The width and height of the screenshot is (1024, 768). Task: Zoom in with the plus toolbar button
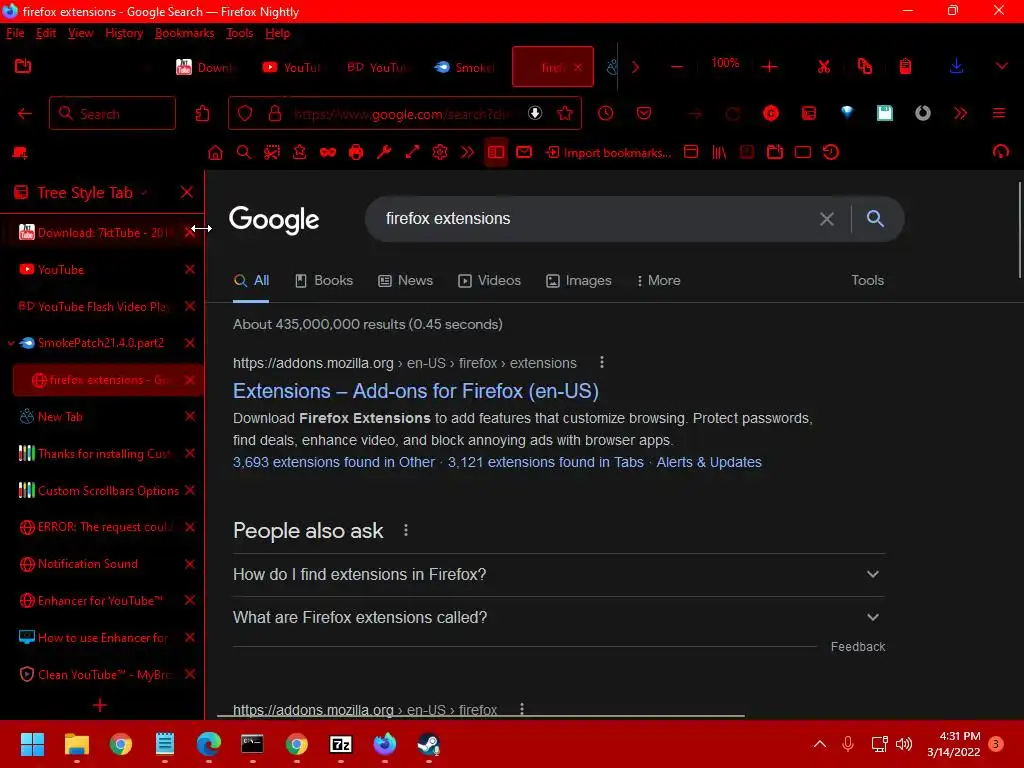769,67
